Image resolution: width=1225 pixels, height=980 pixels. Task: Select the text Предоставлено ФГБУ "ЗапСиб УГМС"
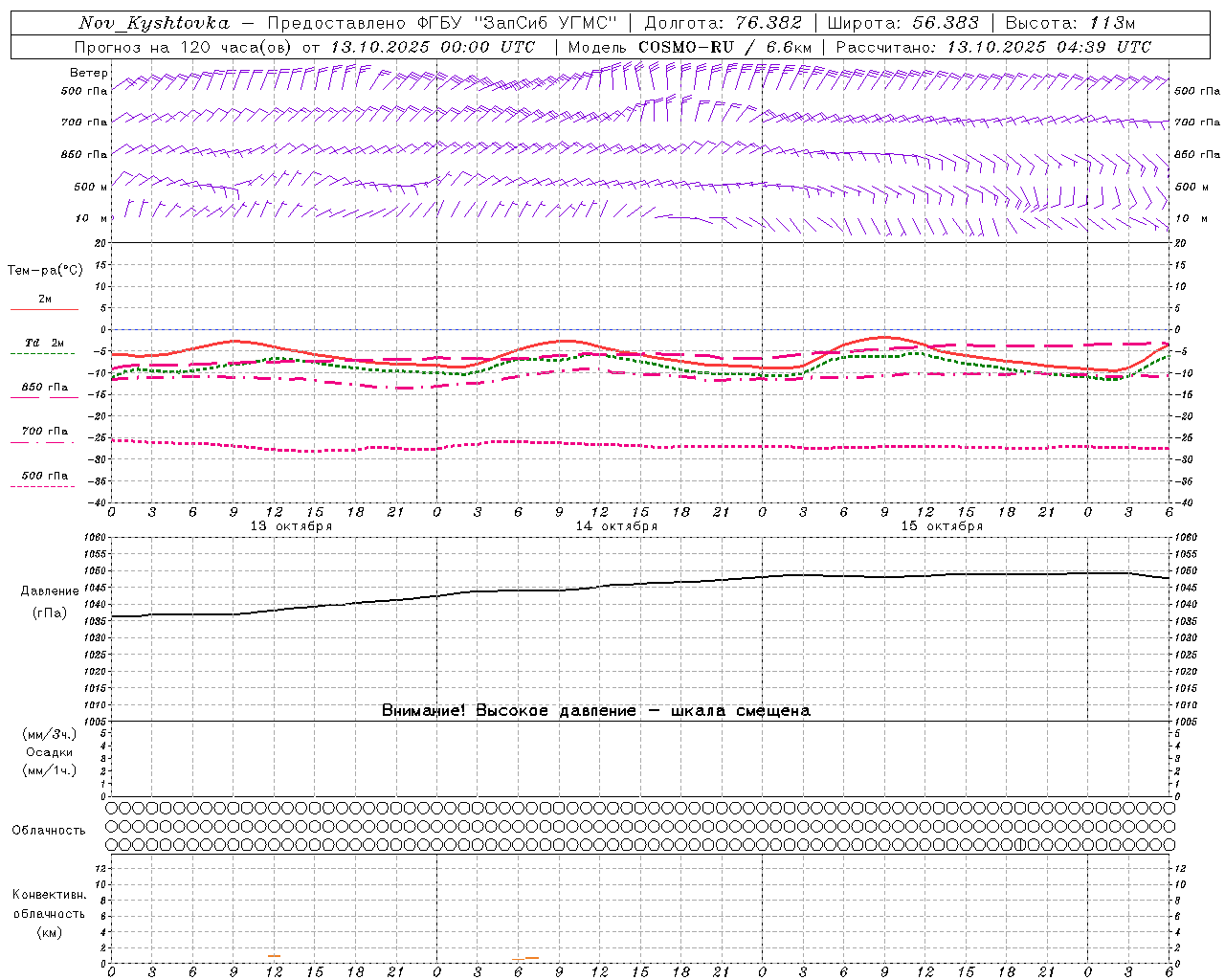coord(443,23)
